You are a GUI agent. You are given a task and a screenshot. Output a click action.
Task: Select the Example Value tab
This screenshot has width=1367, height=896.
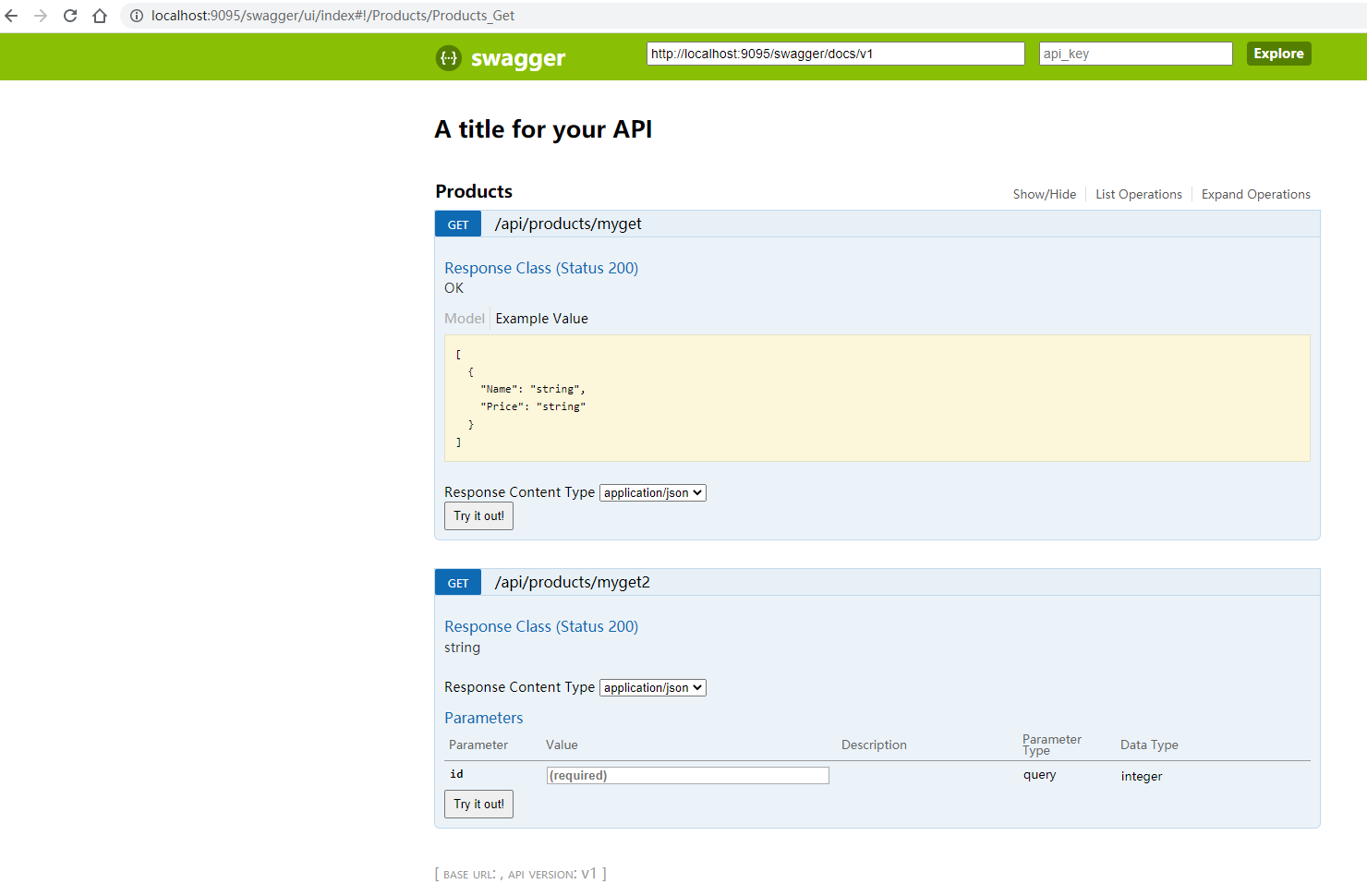(x=542, y=319)
